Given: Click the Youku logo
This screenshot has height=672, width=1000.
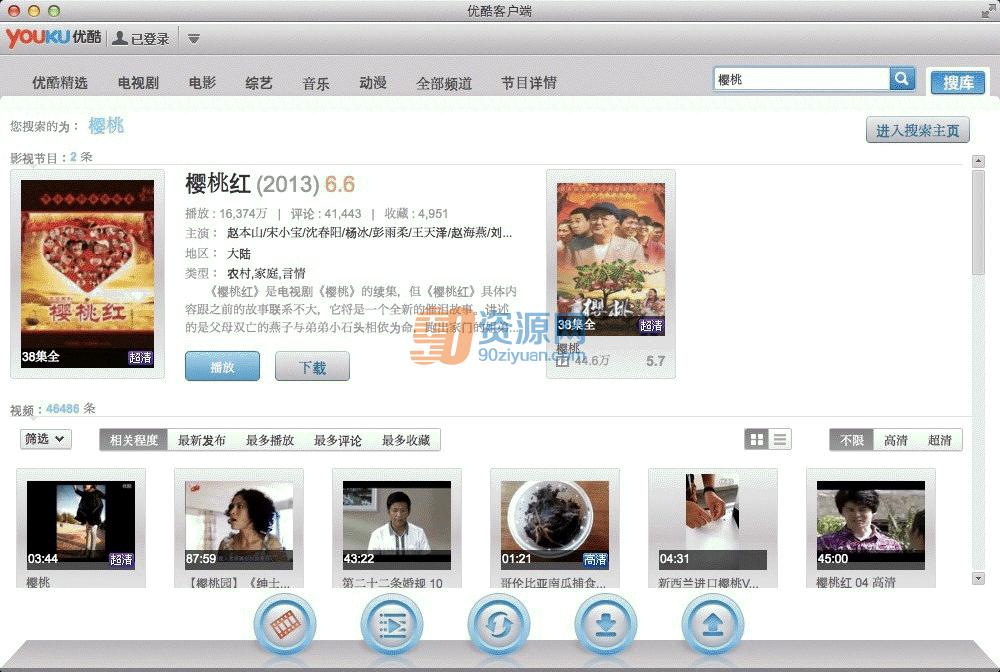Looking at the screenshot, I should tap(54, 37).
